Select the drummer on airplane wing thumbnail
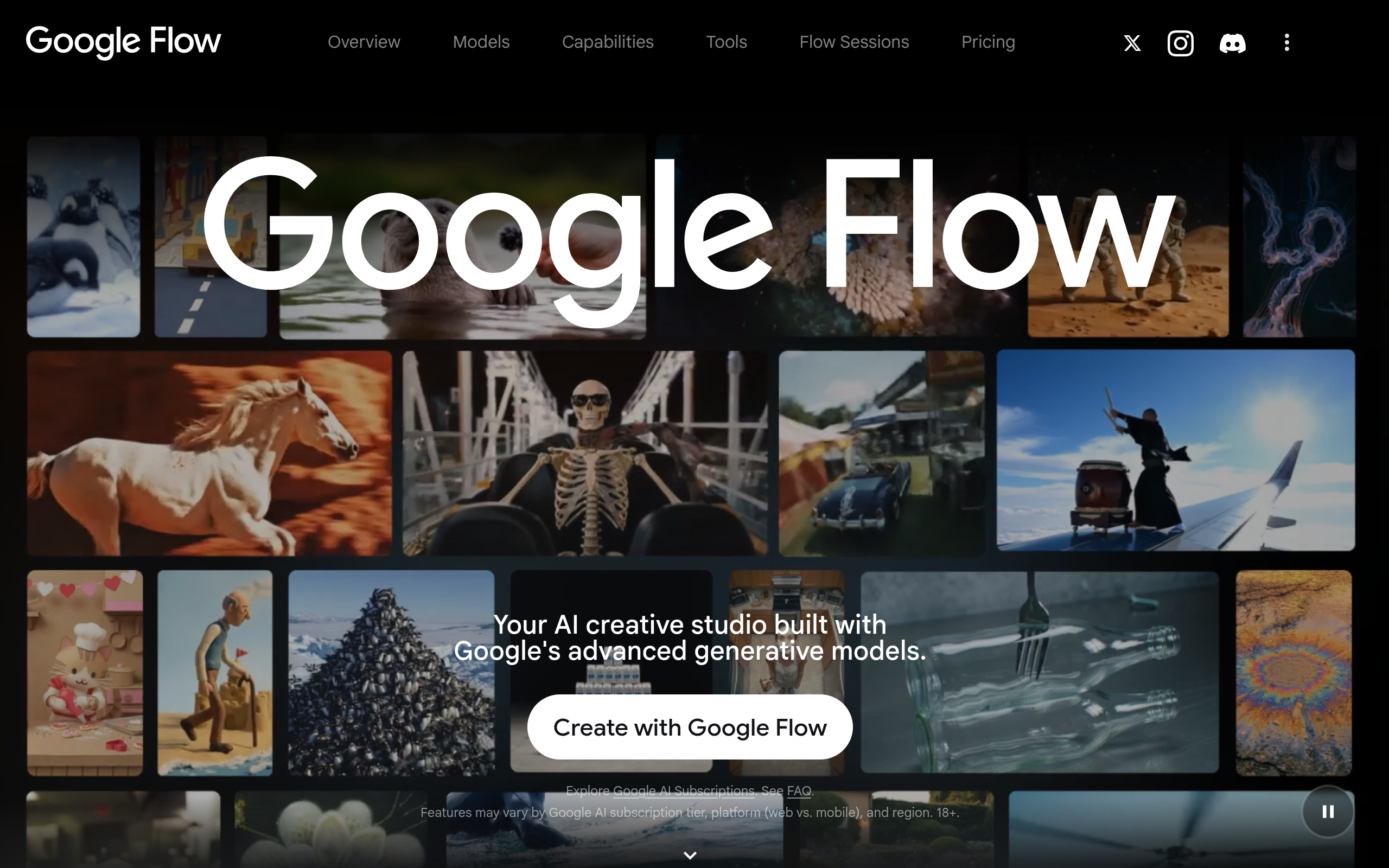 (1175, 450)
